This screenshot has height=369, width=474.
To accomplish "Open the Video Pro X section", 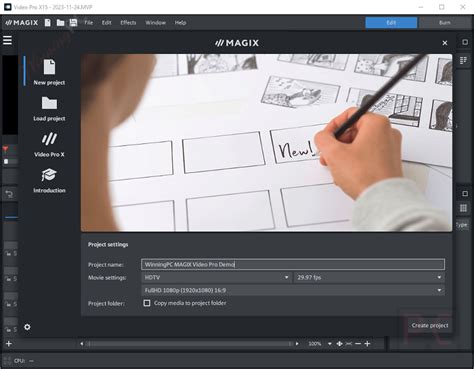I will (x=49, y=145).
